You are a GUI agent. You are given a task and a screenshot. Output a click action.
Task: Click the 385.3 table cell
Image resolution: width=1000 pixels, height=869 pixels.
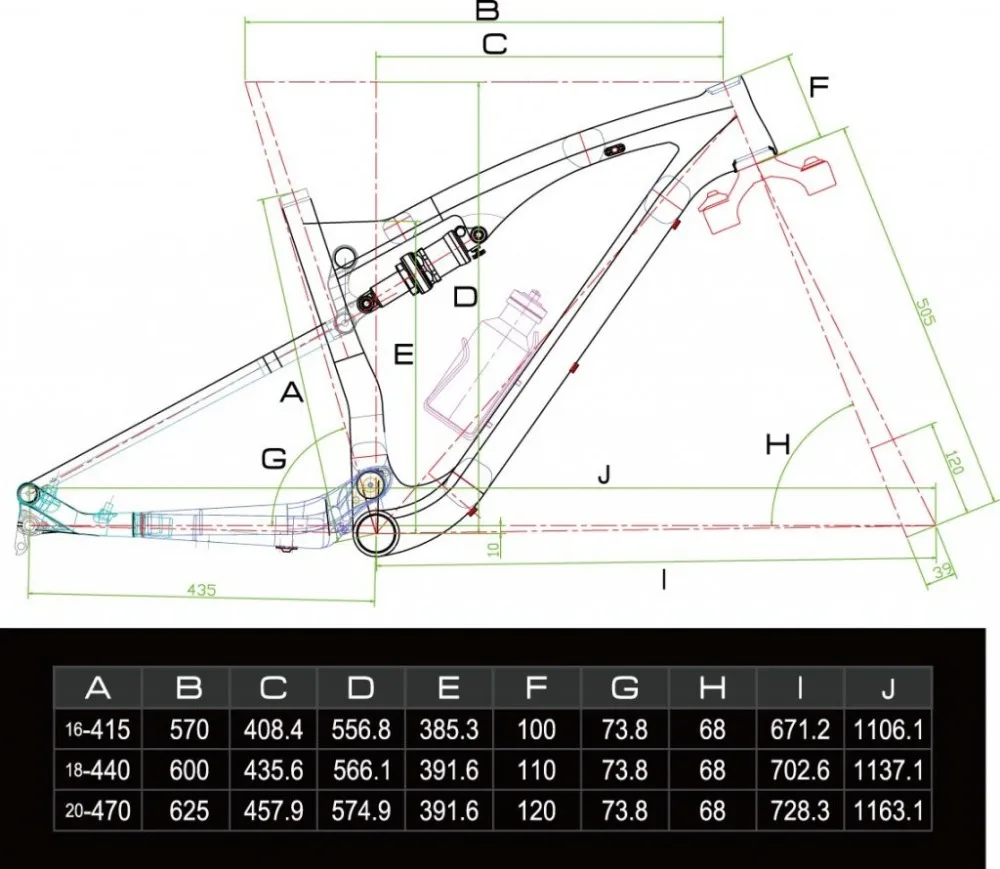pyautogui.click(x=449, y=729)
